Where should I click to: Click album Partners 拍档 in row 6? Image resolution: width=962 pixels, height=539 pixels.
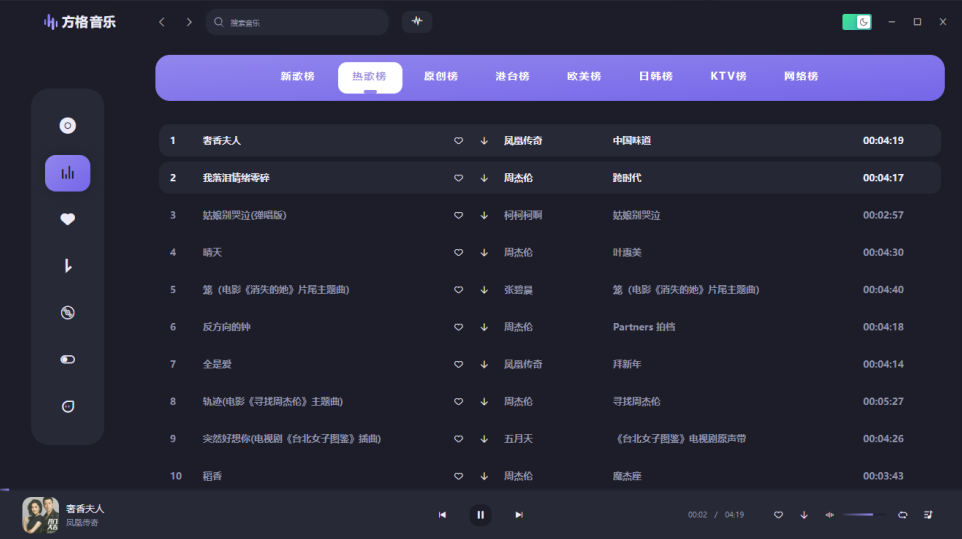(644, 327)
